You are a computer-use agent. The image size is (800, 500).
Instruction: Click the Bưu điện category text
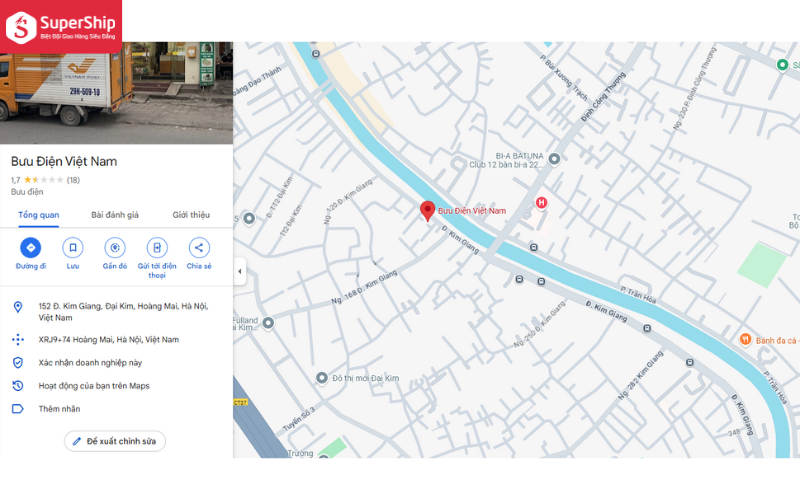point(27,192)
